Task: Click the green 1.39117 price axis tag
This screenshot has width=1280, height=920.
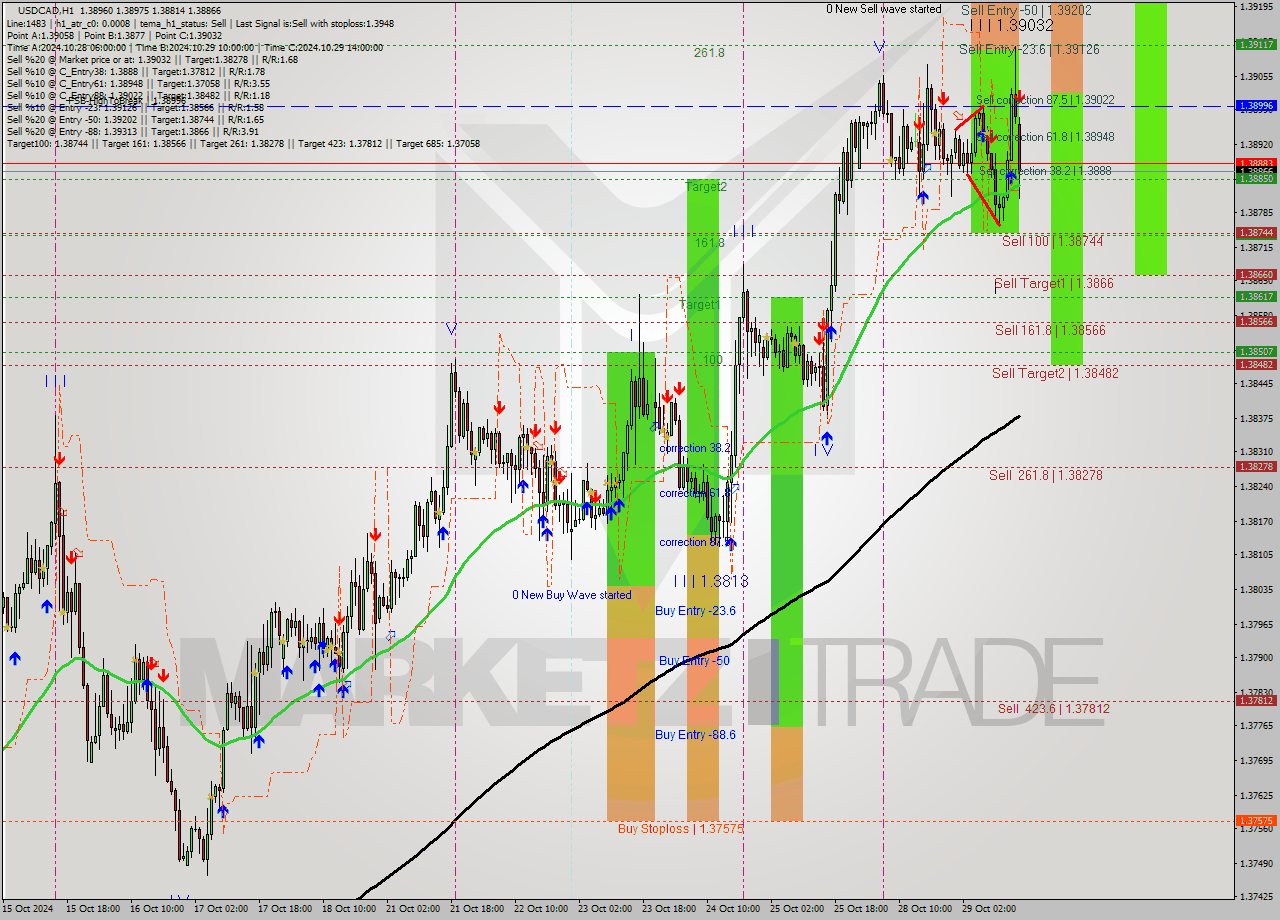Action: (1256, 44)
